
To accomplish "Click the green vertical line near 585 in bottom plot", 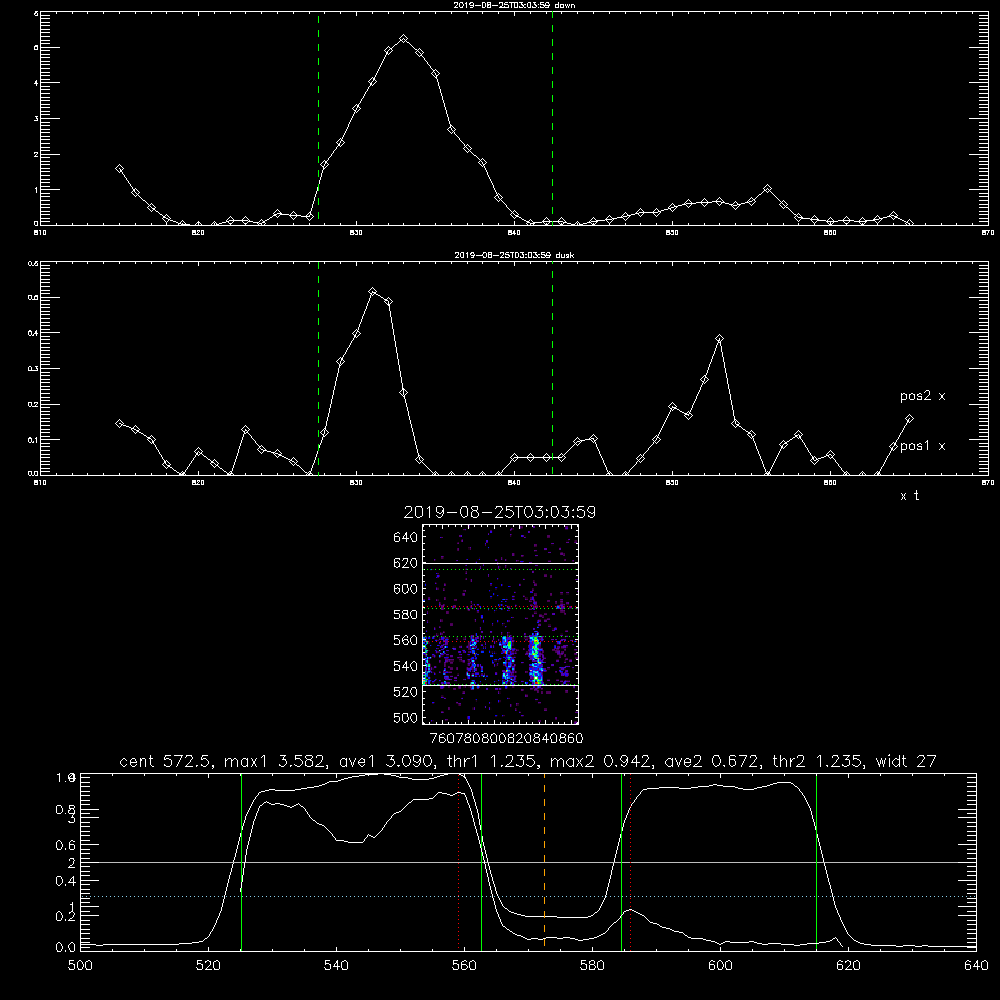I will point(621,861).
